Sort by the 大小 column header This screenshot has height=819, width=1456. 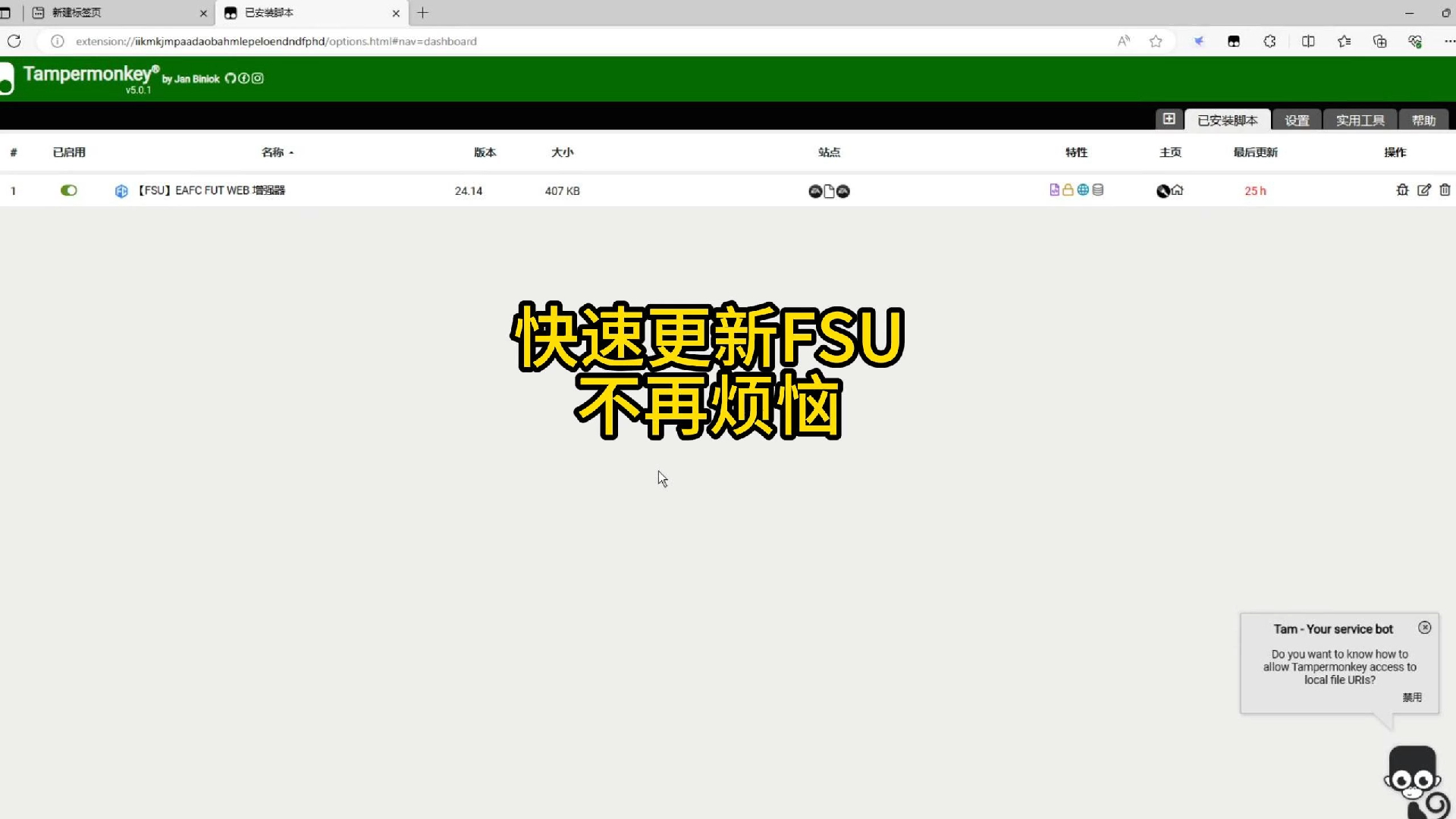click(x=562, y=152)
